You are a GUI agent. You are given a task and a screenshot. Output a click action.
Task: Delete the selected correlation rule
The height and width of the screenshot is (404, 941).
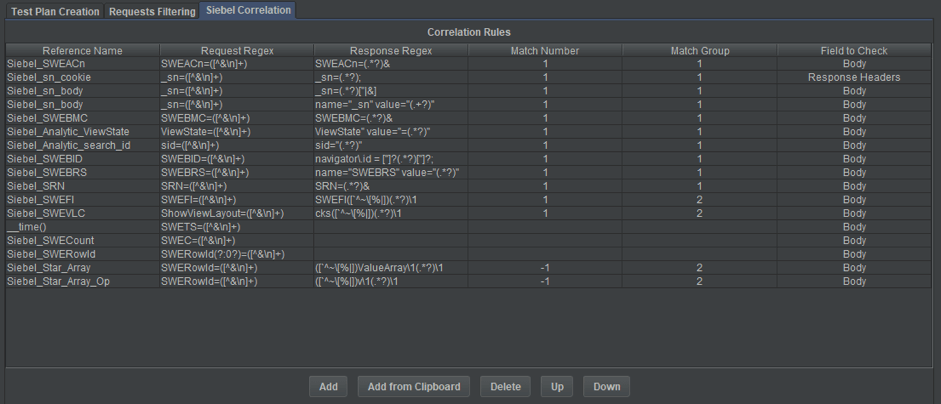point(505,387)
